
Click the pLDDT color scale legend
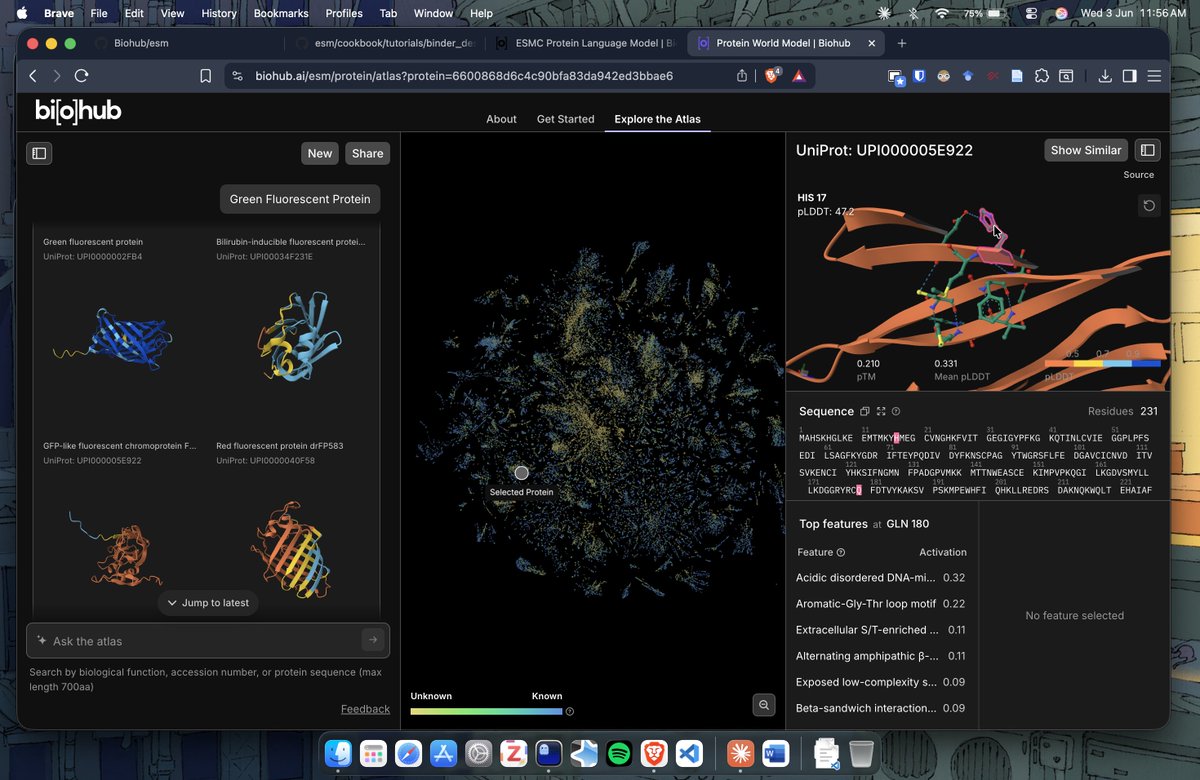pyautogui.click(x=1103, y=364)
